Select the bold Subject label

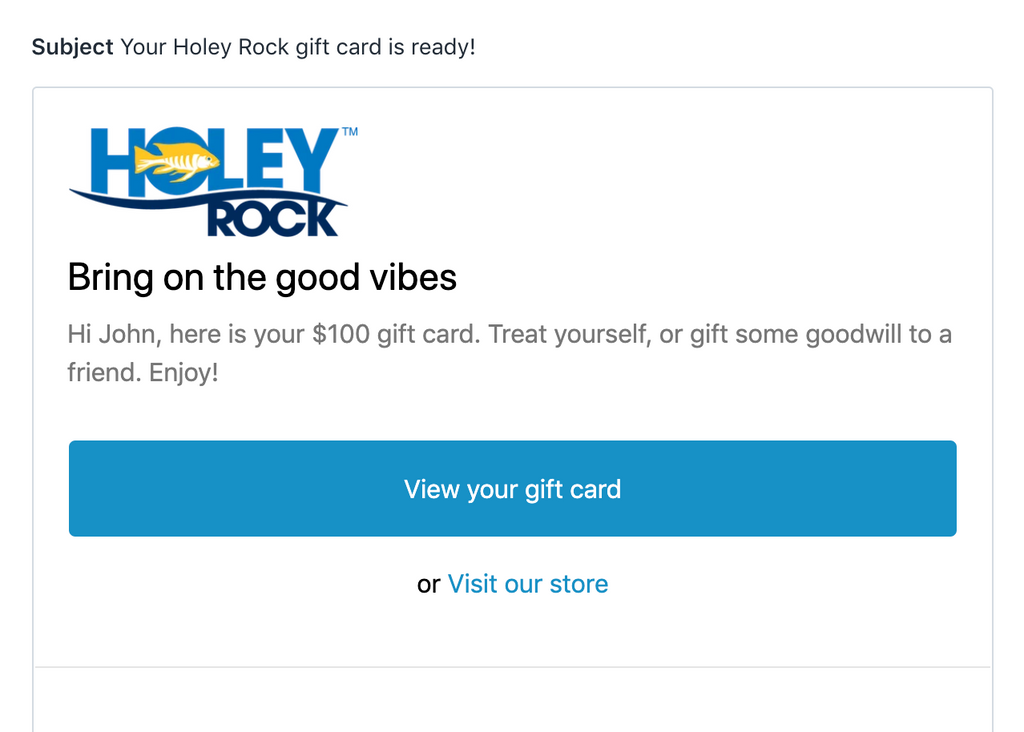pos(72,47)
